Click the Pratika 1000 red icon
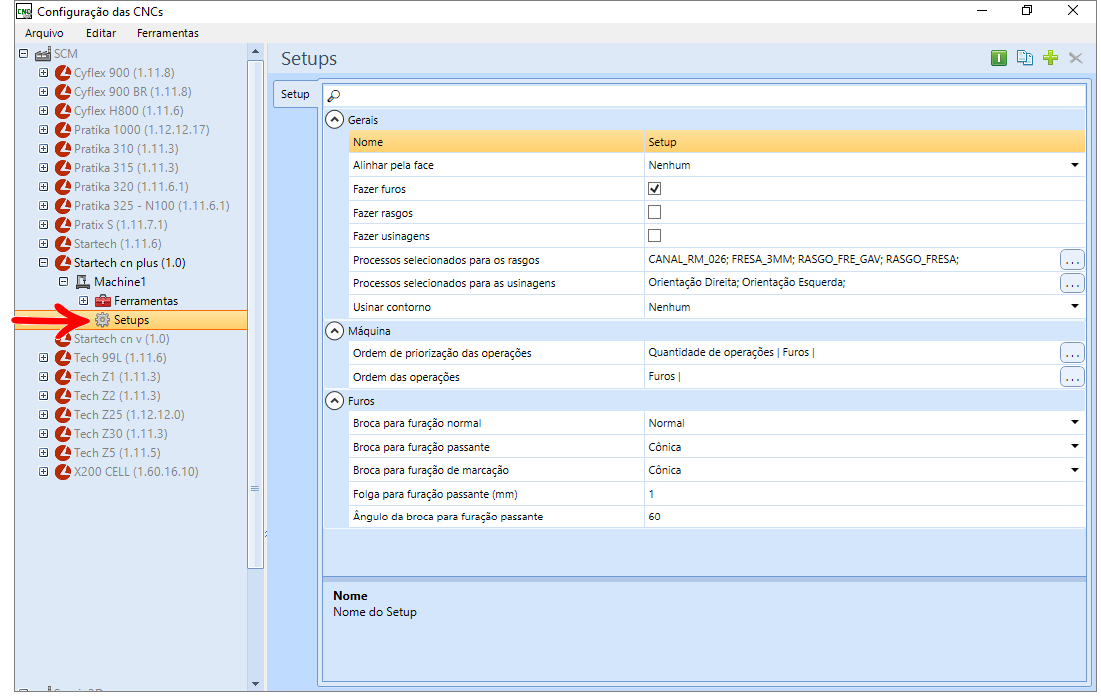1101x696 pixels. tap(63, 130)
